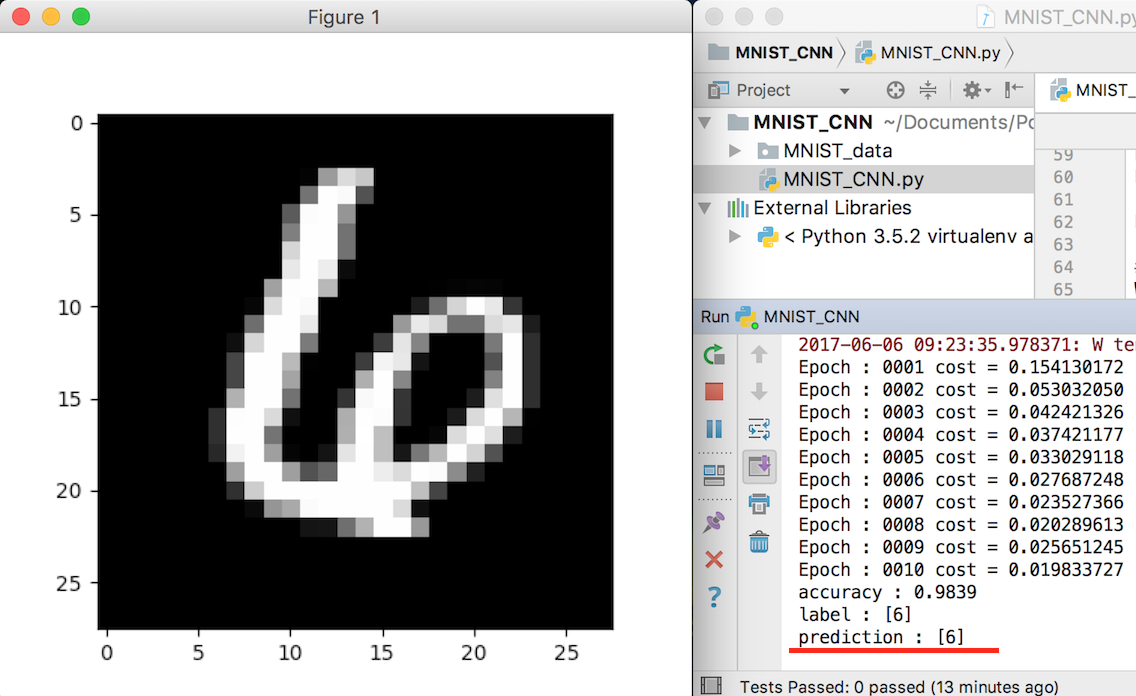Screen dimensions: 1136x696
Task: Click Tests Passed status bar message
Action: (898, 687)
